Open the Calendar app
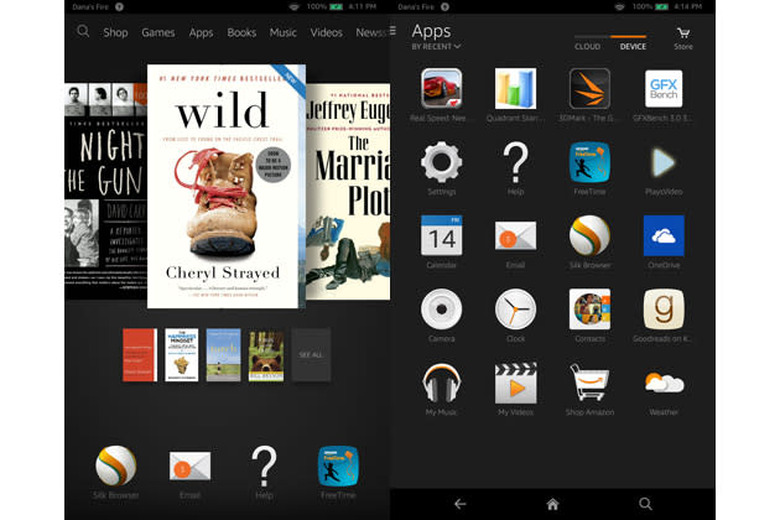780x520 pixels. [441, 236]
